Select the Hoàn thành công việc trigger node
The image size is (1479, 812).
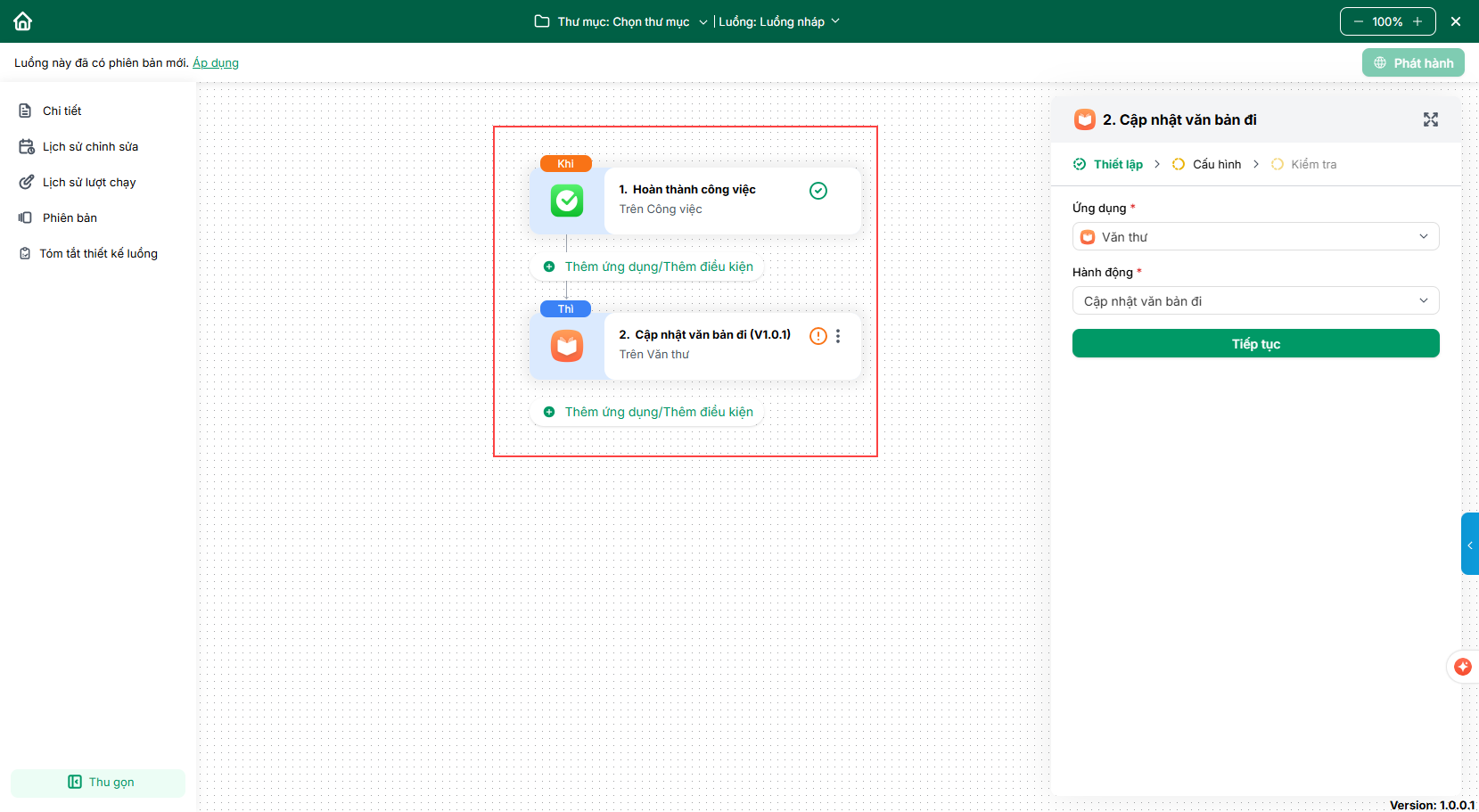click(695, 200)
